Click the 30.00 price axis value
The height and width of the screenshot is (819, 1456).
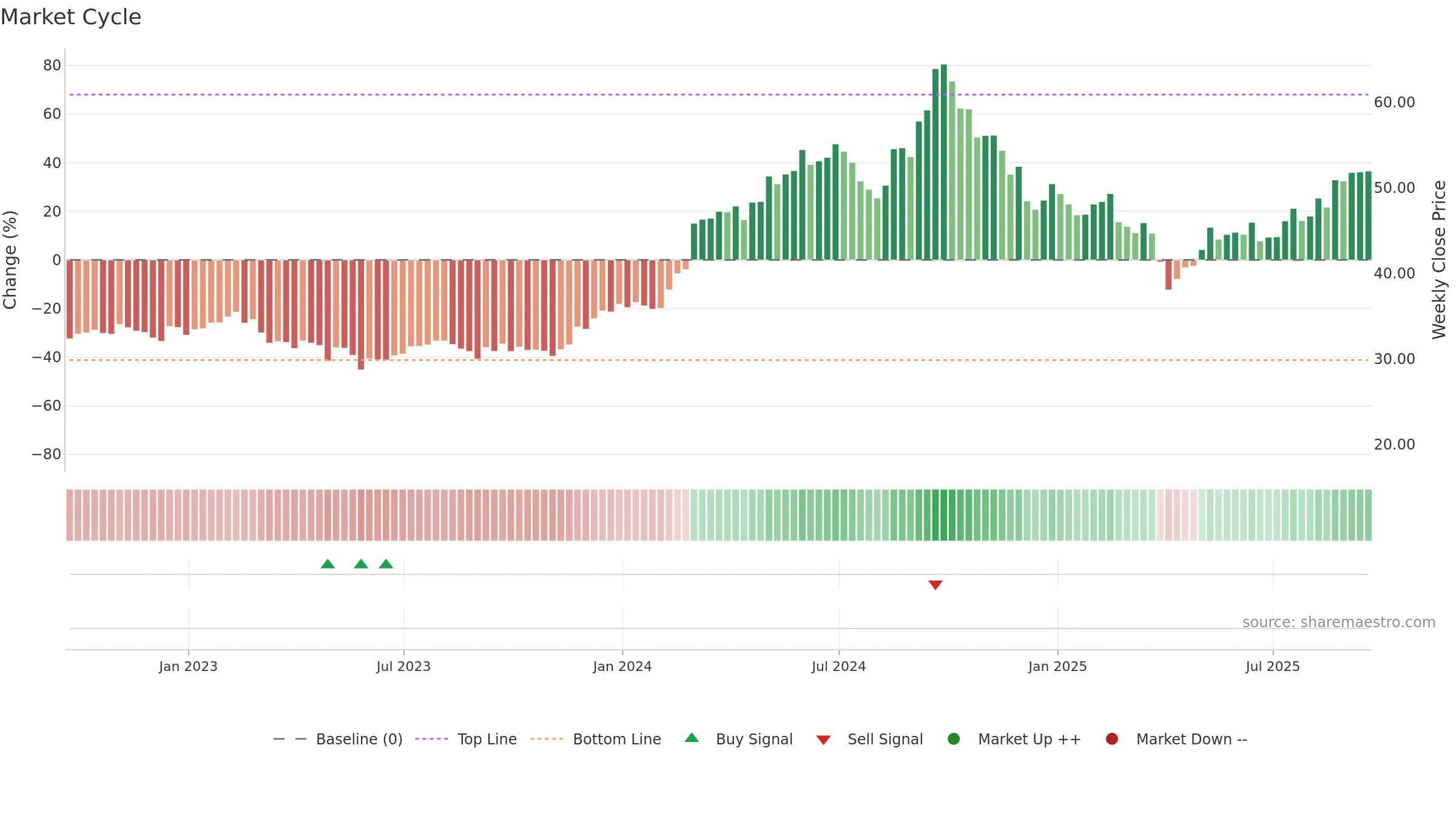click(1395, 359)
